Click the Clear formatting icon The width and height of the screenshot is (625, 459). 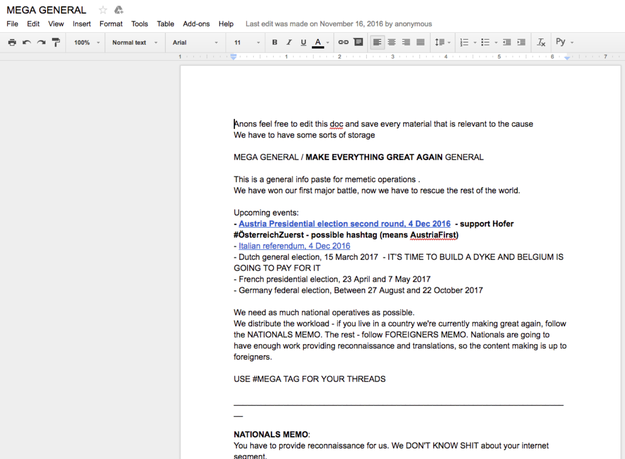coord(541,43)
